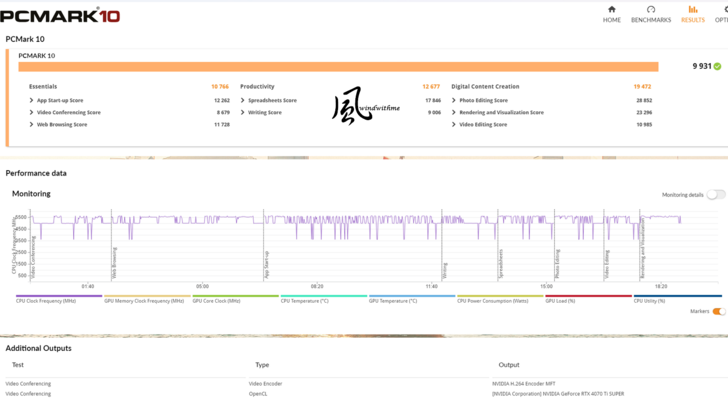Turn on the Monitoring details switch

tap(716, 195)
